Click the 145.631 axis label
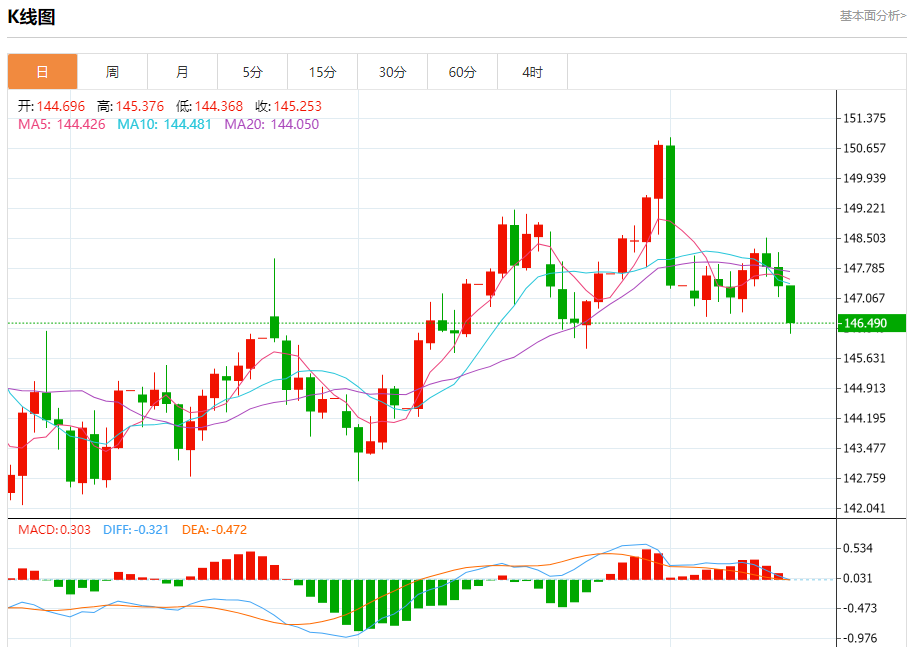This screenshot has height=647, width=911. [x=865, y=358]
